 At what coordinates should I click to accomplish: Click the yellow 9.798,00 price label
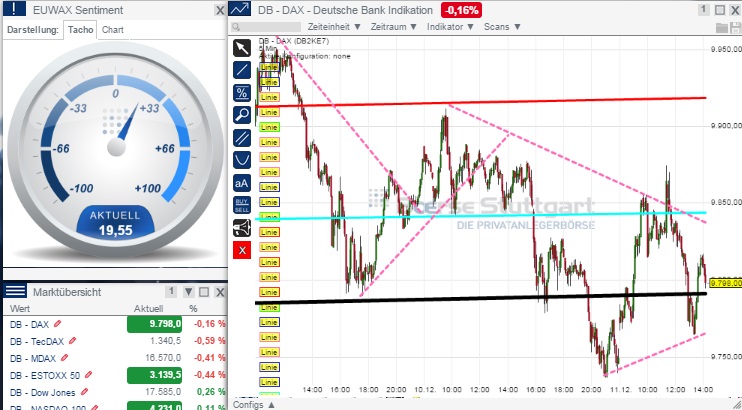point(725,283)
